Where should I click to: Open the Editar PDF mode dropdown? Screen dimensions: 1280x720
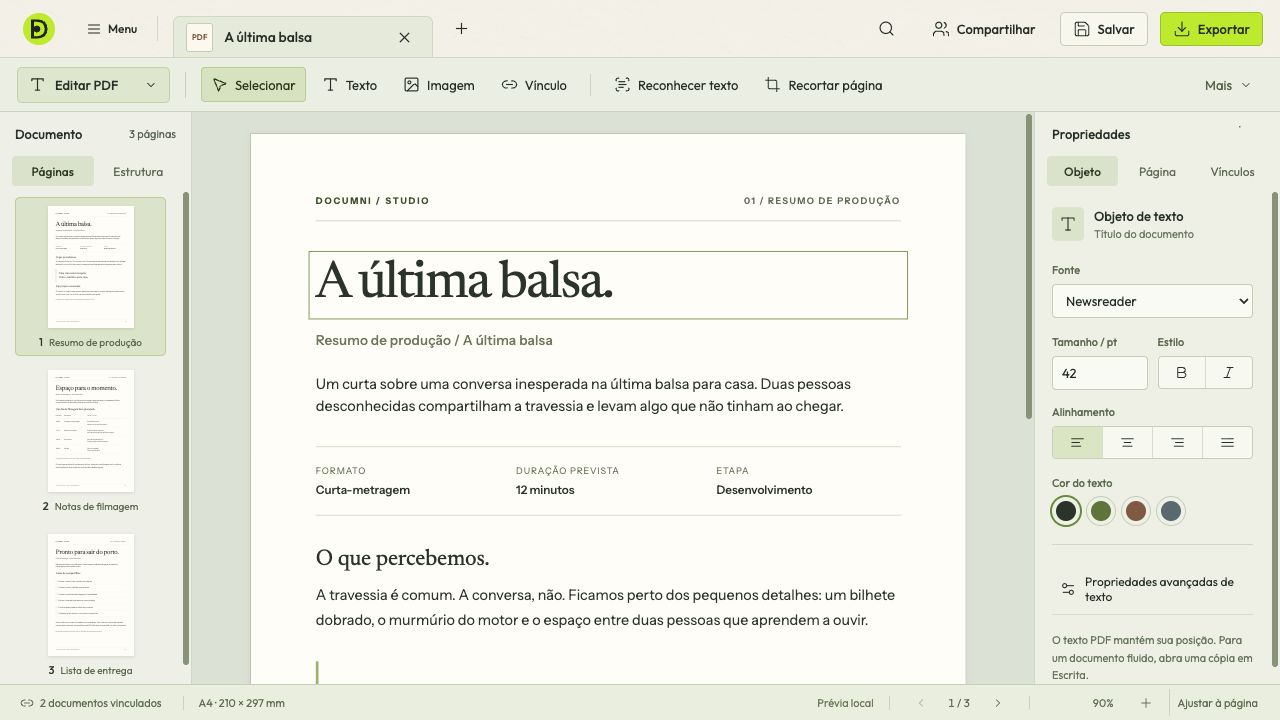tap(93, 85)
